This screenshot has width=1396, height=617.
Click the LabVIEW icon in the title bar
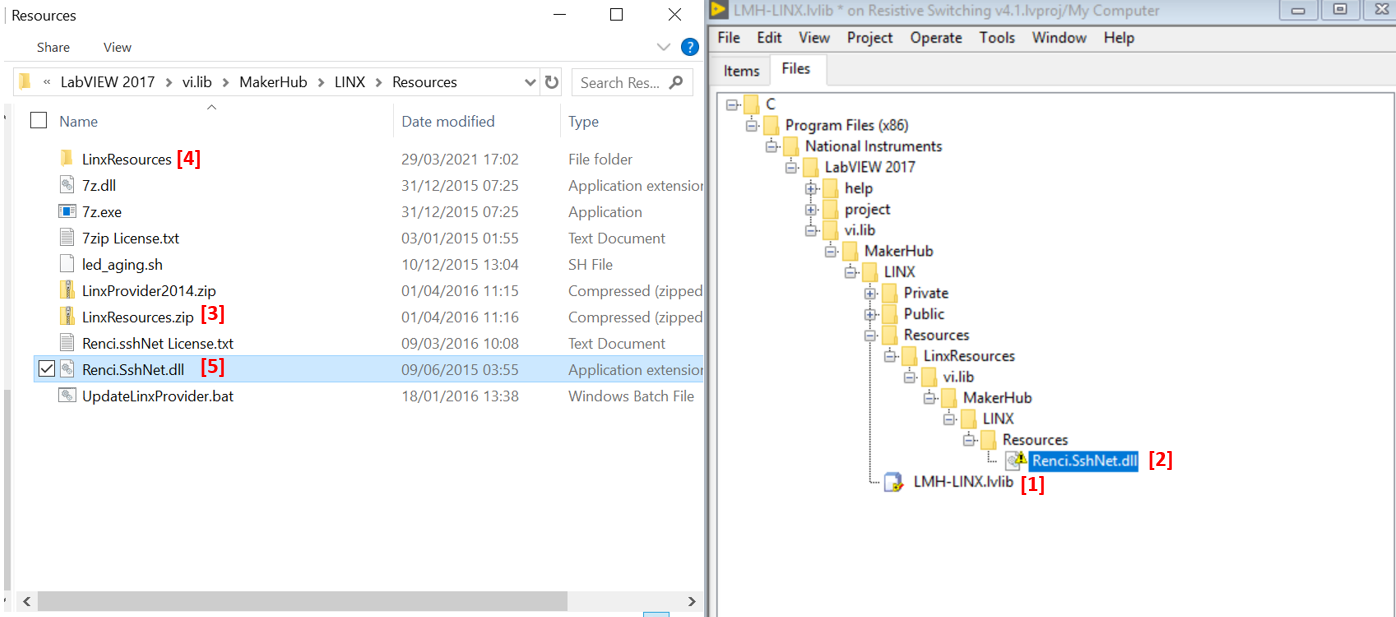click(x=718, y=10)
